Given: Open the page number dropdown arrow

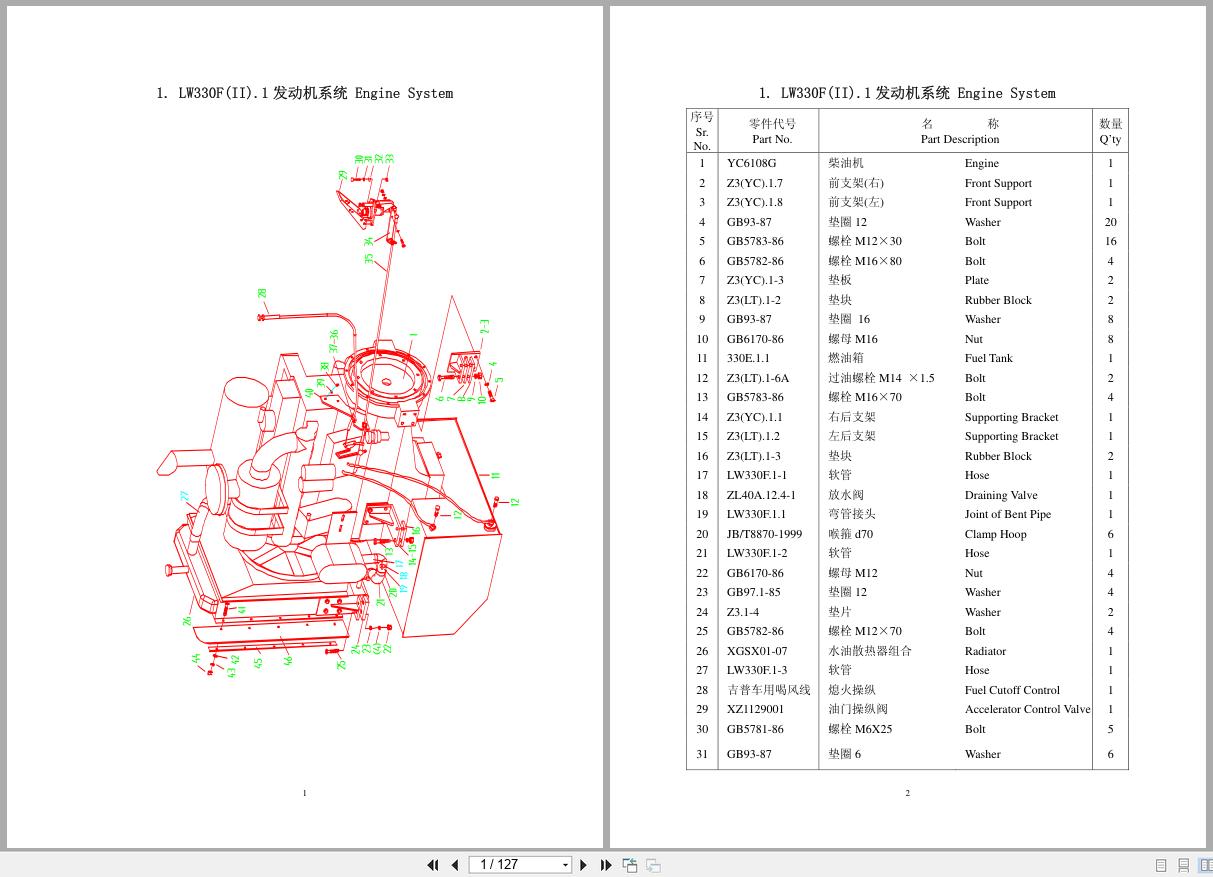Looking at the screenshot, I should click(566, 864).
